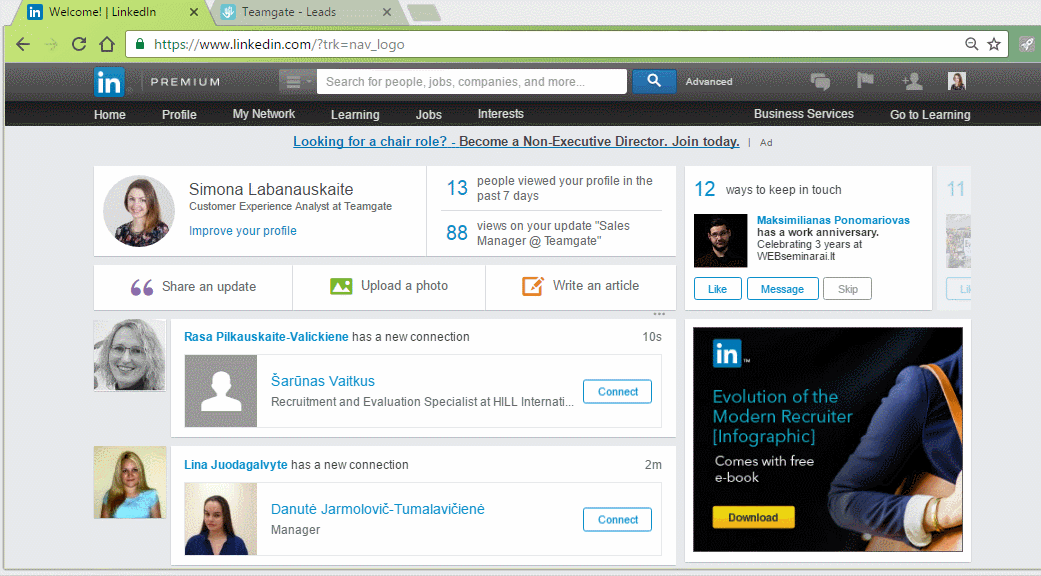Click the rocket extension icon
1041x576 pixels.
1026,44
